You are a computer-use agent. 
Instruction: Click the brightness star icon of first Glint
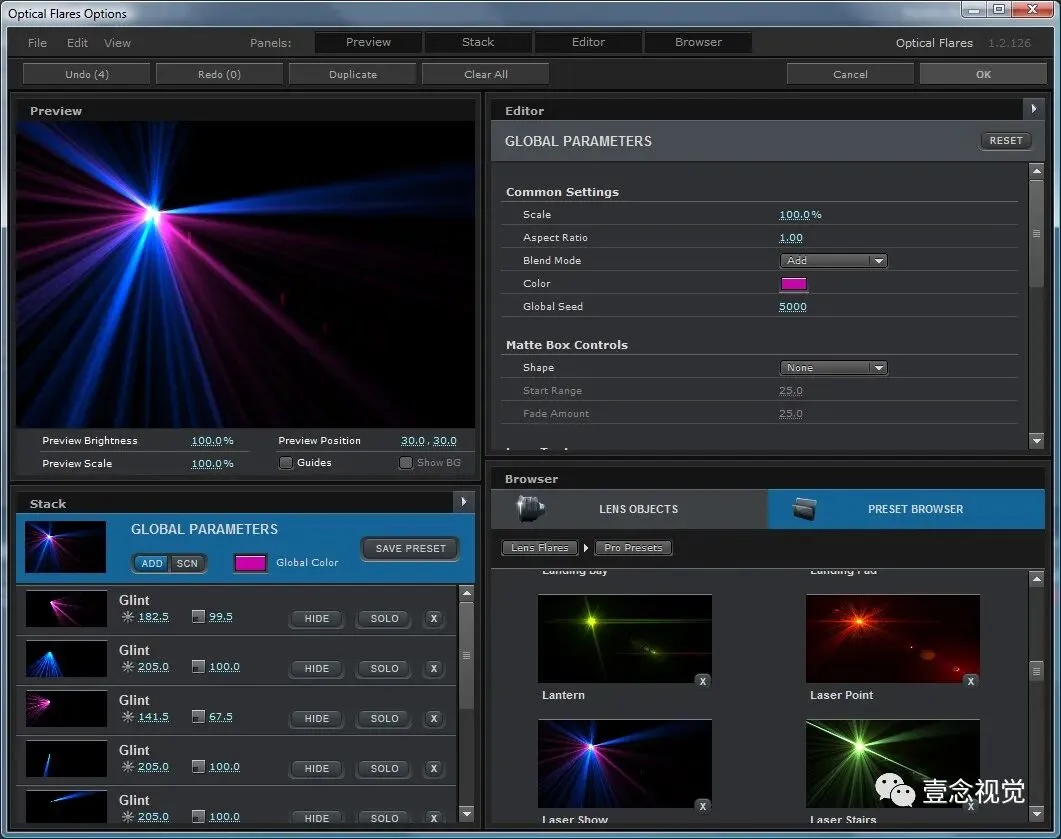(x=127, y=617)
